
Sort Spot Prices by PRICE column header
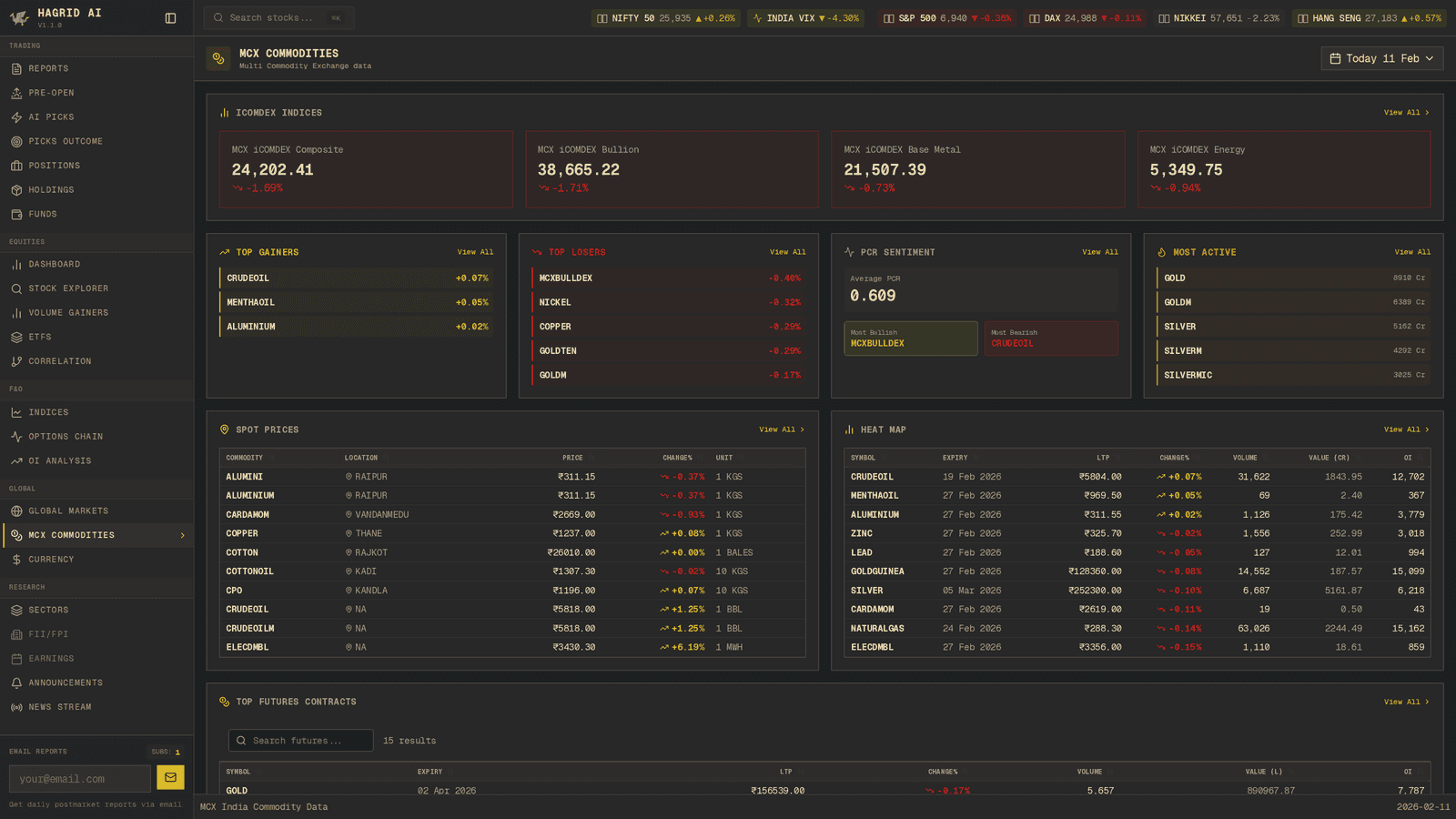[x=572, y=458]
